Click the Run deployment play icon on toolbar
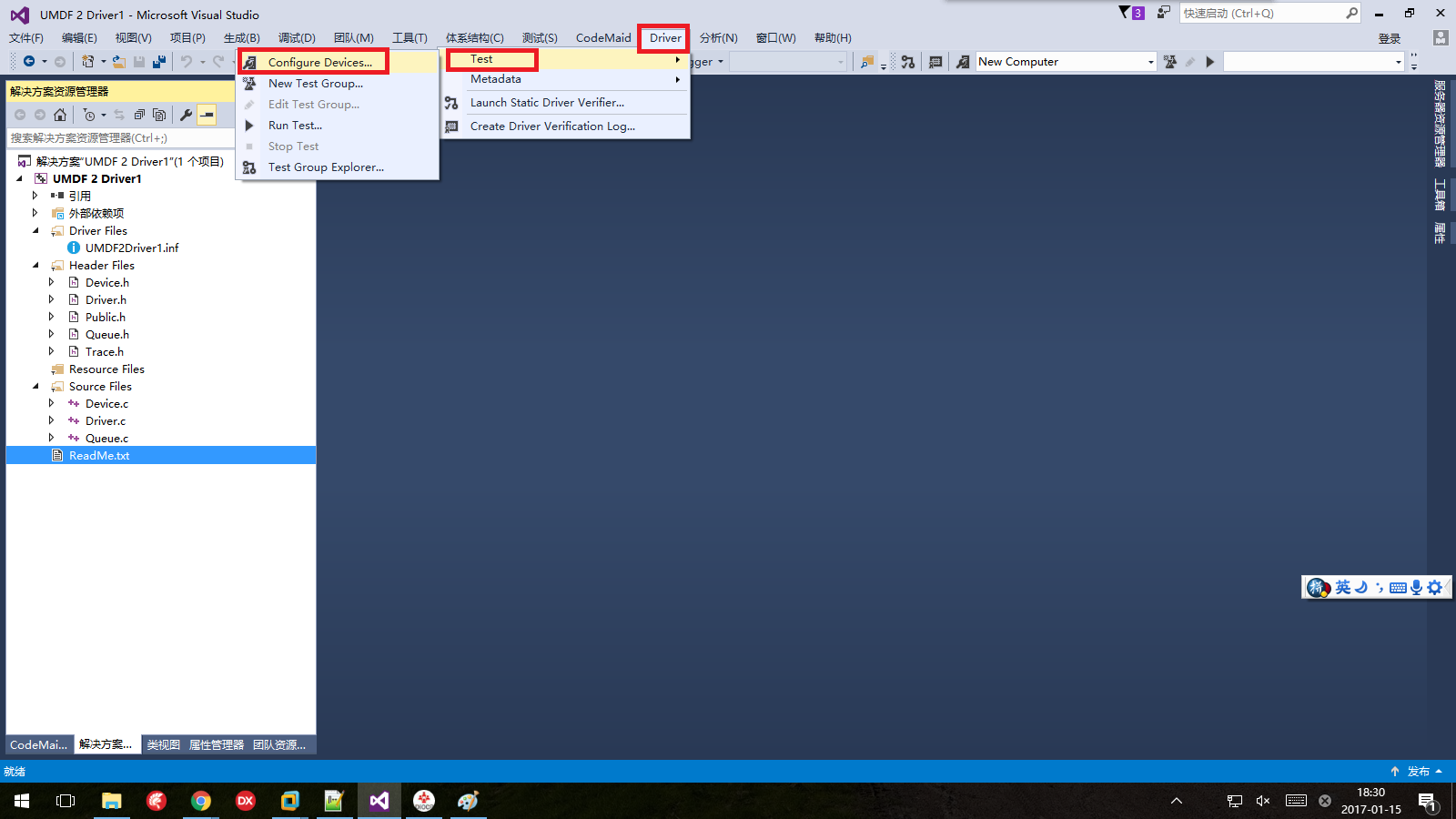This screenshot has height=819, width=1456. pos(1210,62)
